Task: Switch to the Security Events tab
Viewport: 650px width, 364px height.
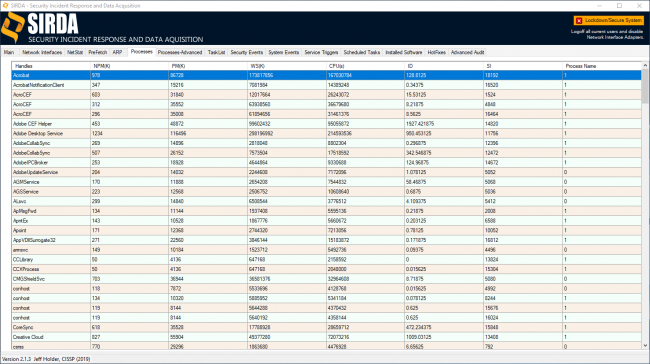Action: click(x=247, y=52)
